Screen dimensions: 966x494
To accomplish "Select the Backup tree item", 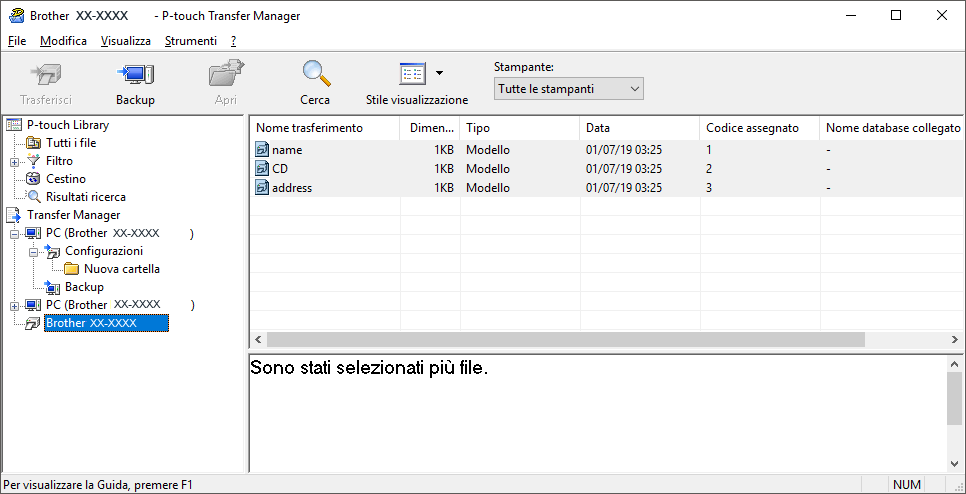I will [84, 286].
